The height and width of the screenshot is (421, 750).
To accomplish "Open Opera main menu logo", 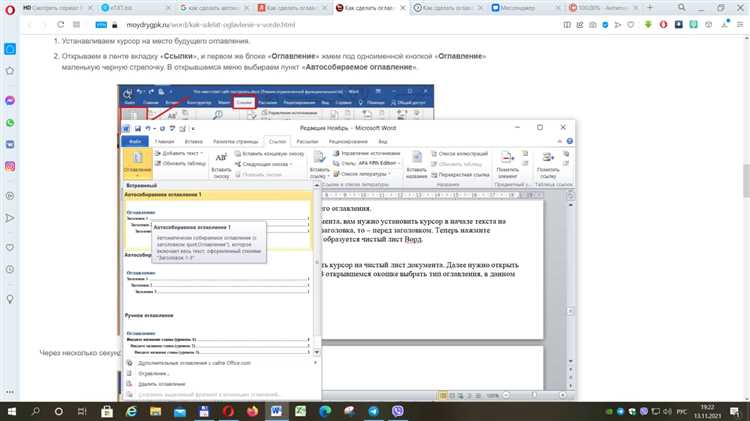I will (10, 9).
